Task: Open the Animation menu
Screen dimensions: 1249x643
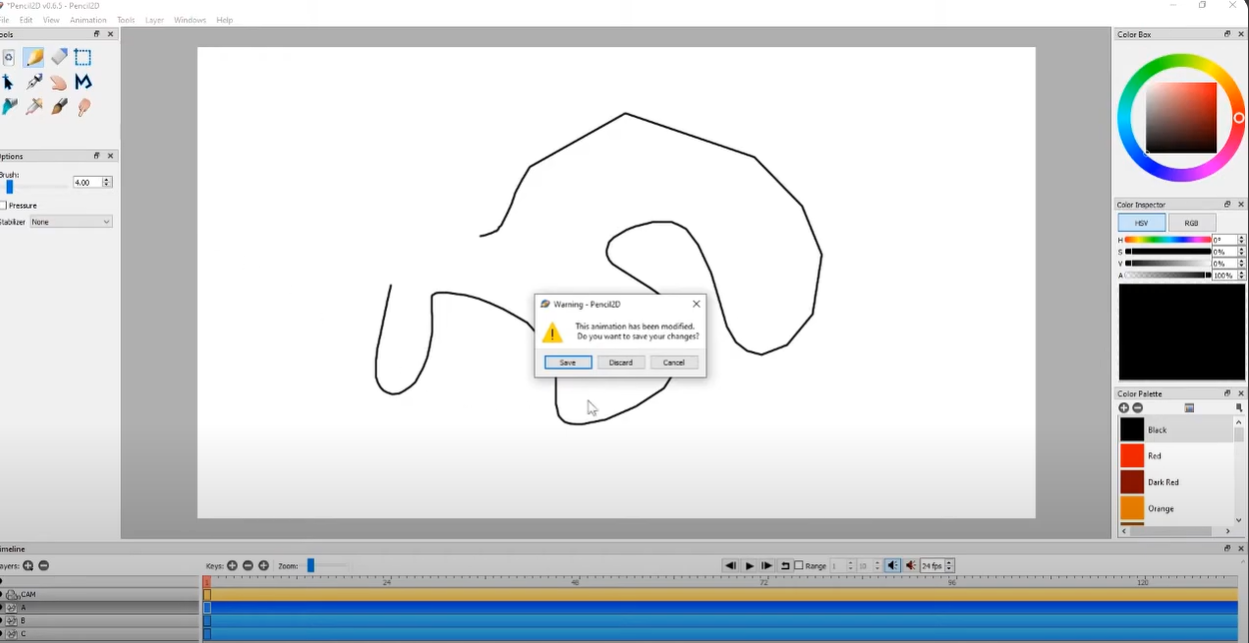Action: (x=88, y=19)
